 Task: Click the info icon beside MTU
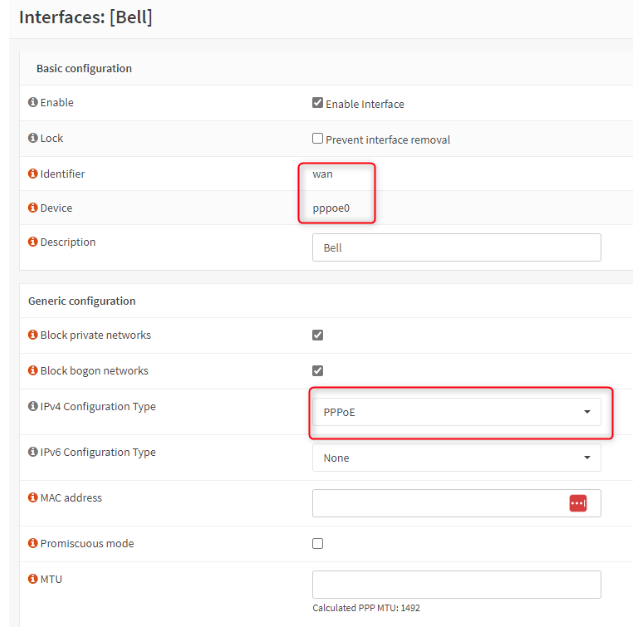coord(33,579)
